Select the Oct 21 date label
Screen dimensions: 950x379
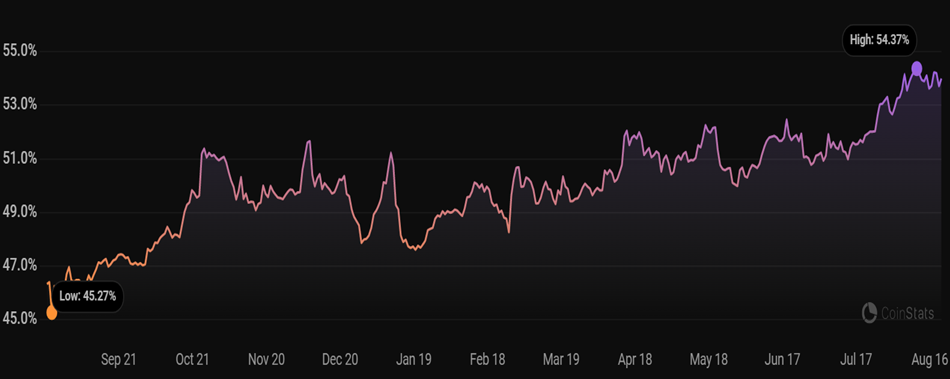(x=192, y=360)
